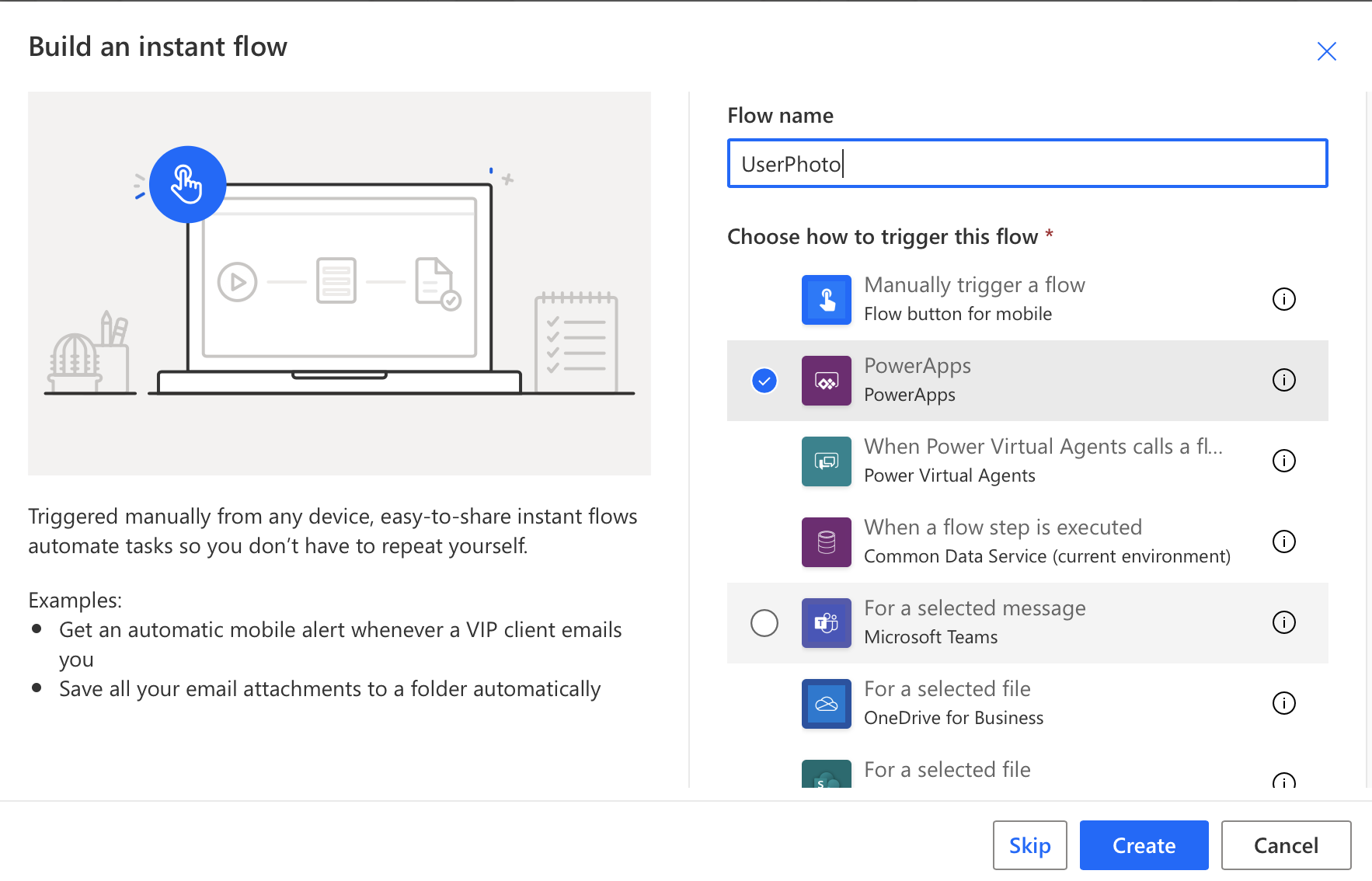This screenshot has height=881, width=1372.
Task: Choose When Power Virtual Agents calls a flow
Action: 1028,461
